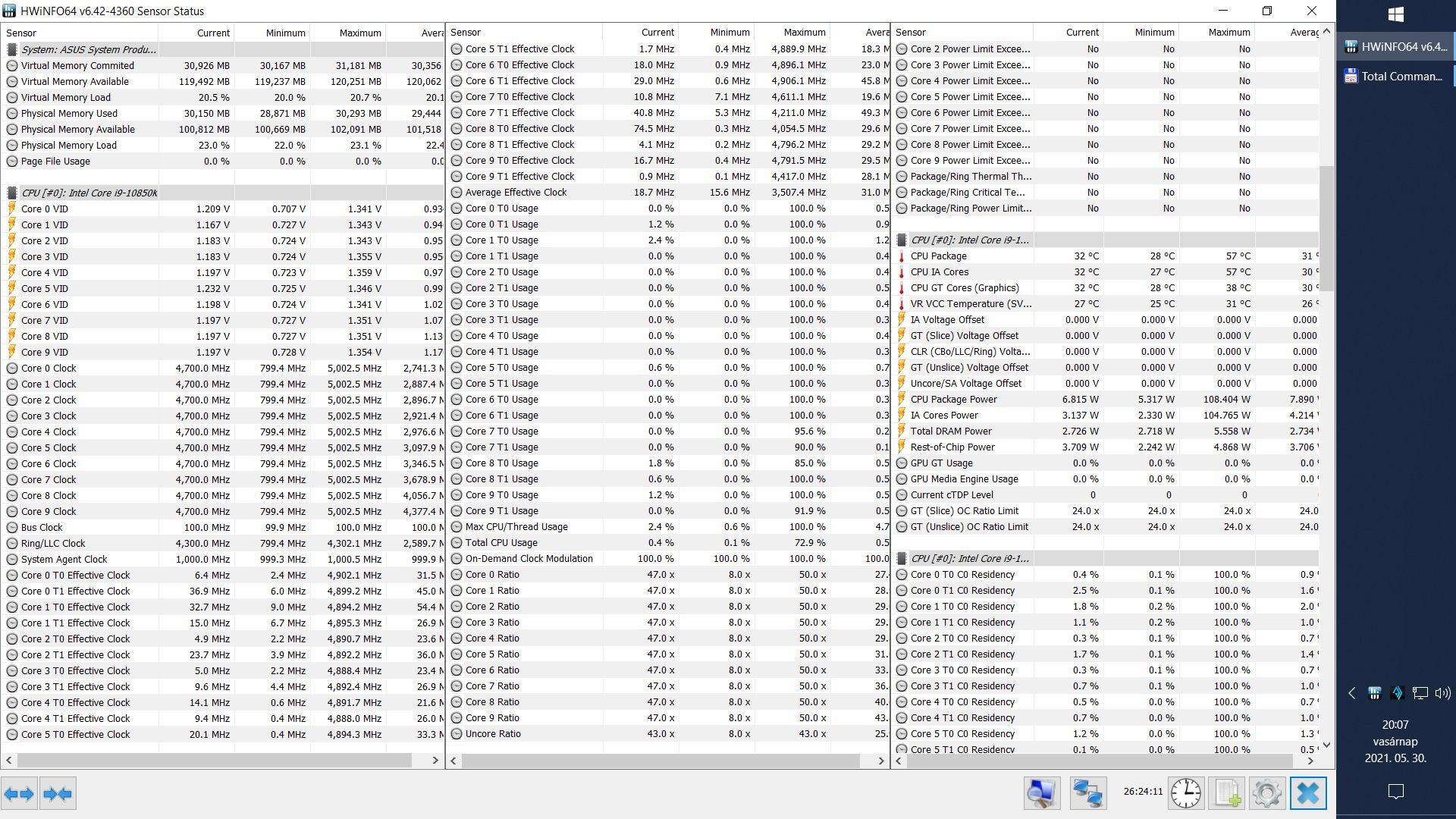Select the VR VCC Temperature row

[1106, 304]
